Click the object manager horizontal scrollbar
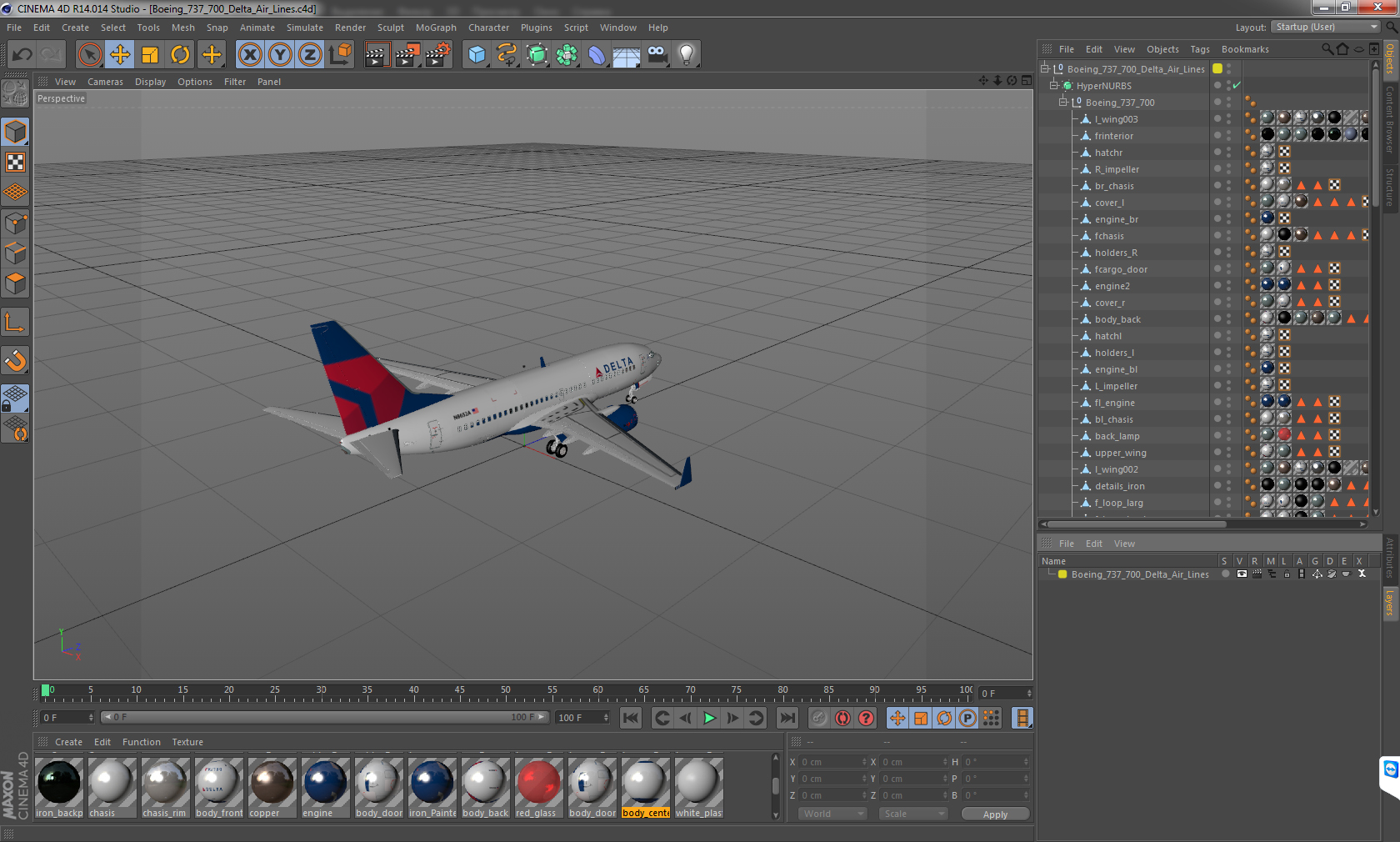This screenshot has width=1400, height=842. (1137, 524)
